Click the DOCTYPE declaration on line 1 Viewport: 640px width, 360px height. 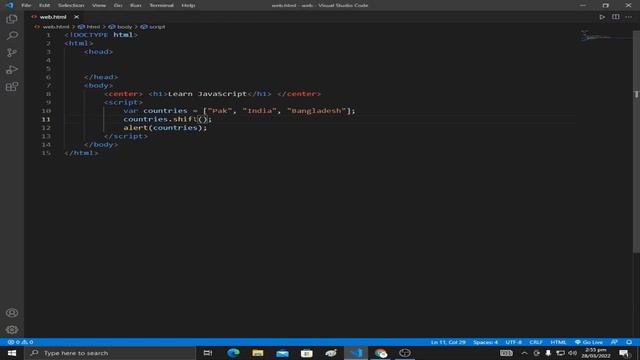(101, 35)
